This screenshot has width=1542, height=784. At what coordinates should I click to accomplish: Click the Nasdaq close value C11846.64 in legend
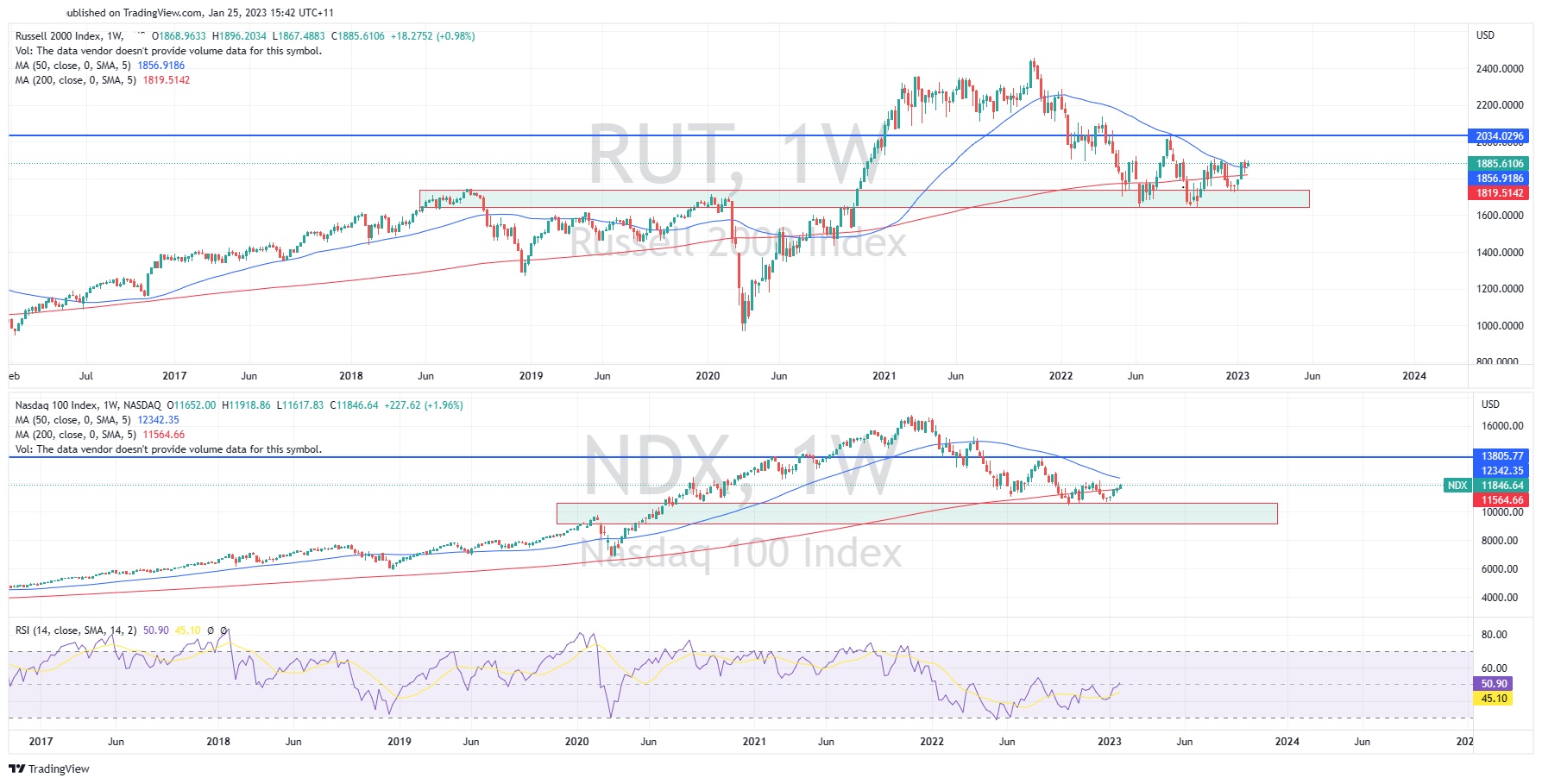[353, 405]
